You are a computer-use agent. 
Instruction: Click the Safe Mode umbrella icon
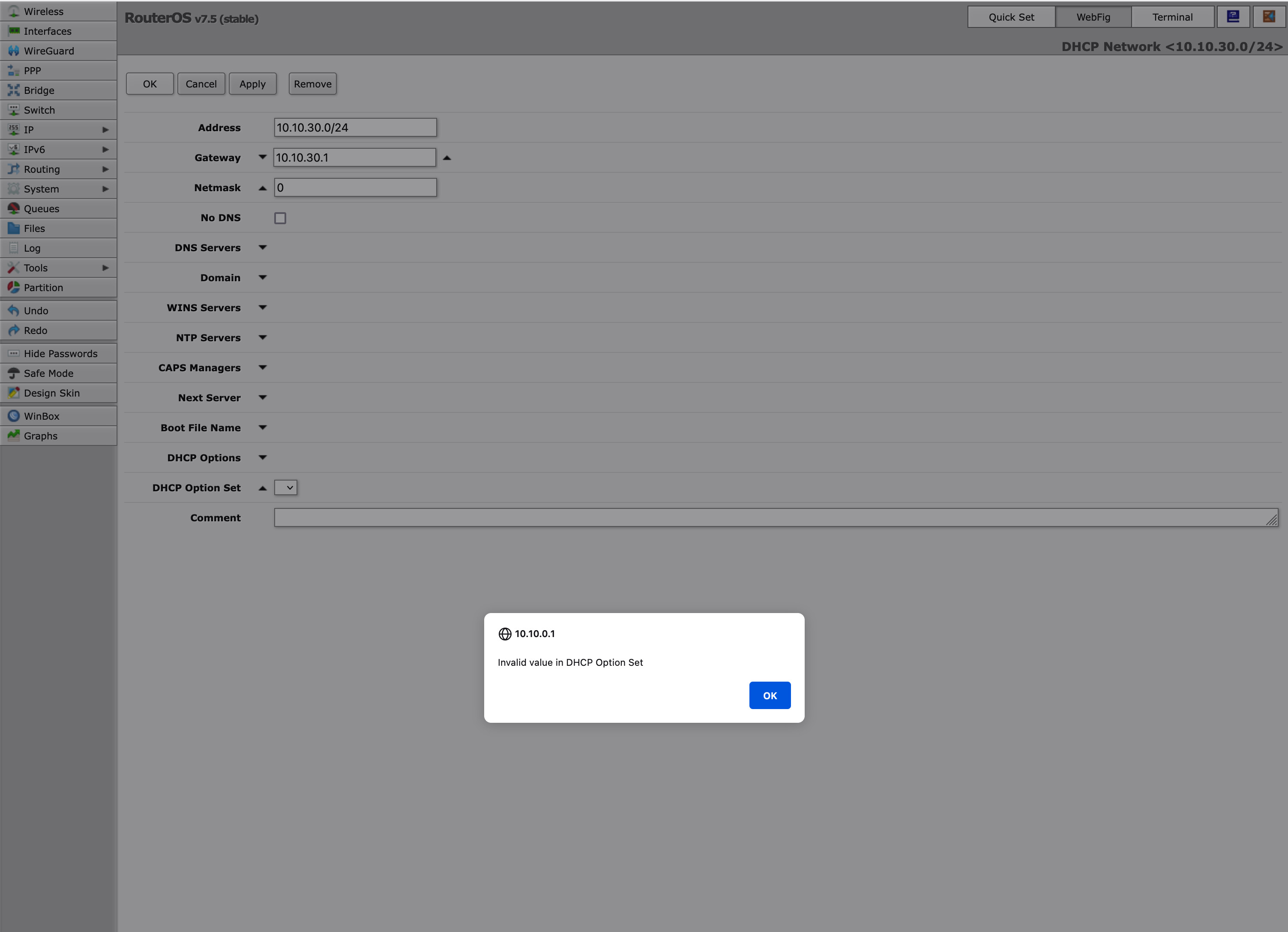point(14,373)
